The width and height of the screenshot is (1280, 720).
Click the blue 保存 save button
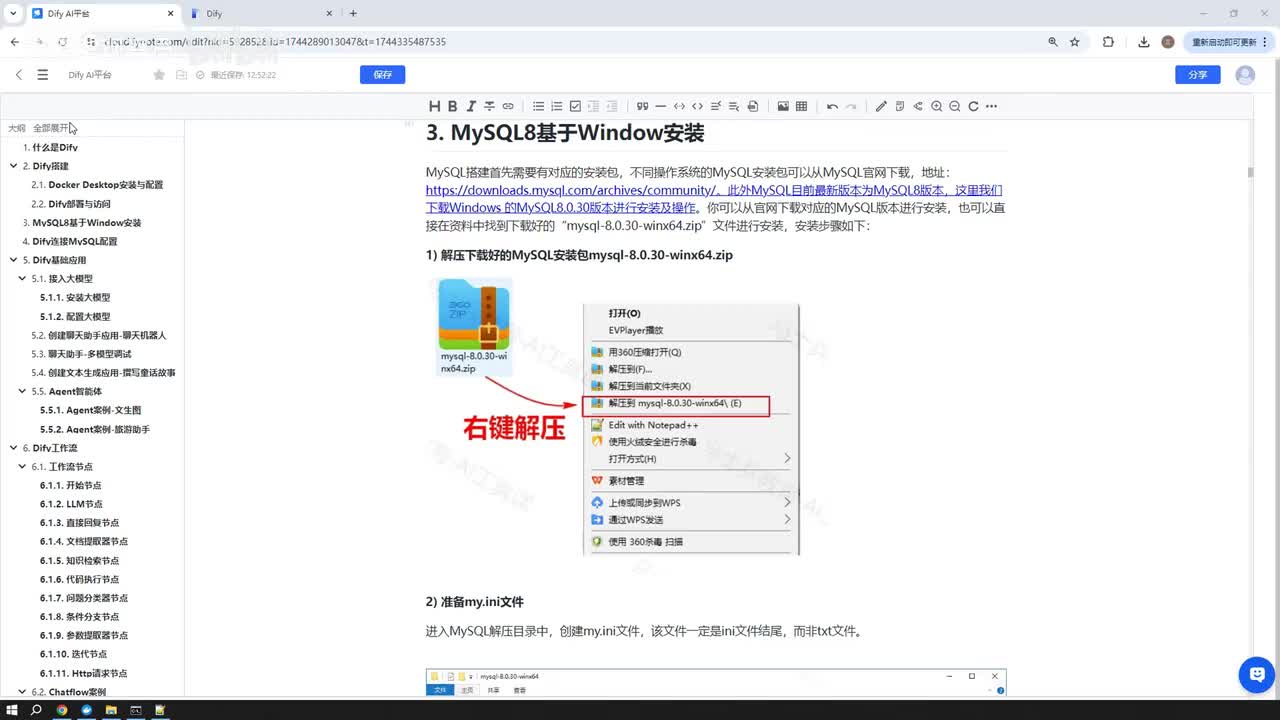pyautogui.click(x=382, y=75)
